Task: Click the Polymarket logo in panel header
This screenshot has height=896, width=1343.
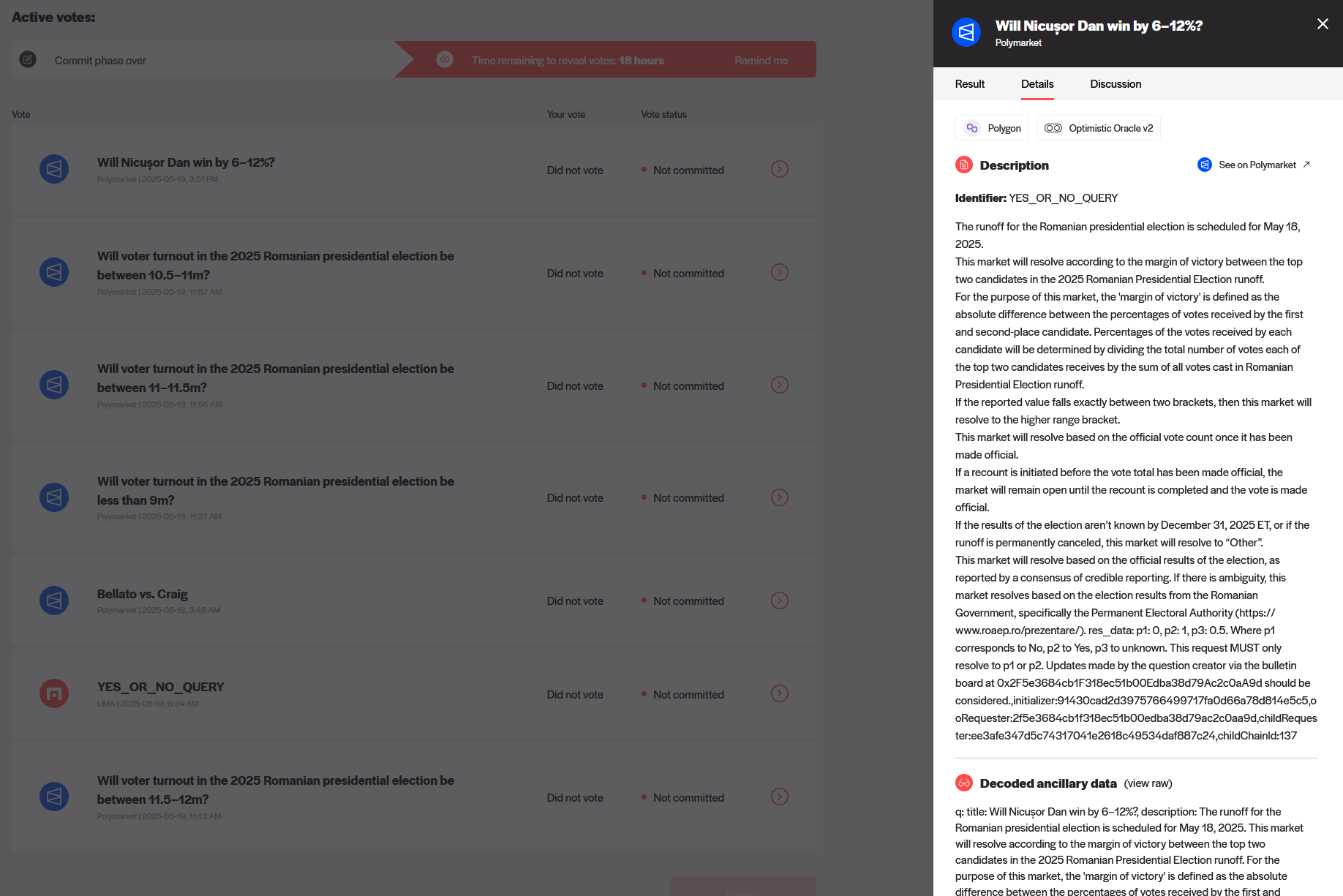Action: point(966,32)
